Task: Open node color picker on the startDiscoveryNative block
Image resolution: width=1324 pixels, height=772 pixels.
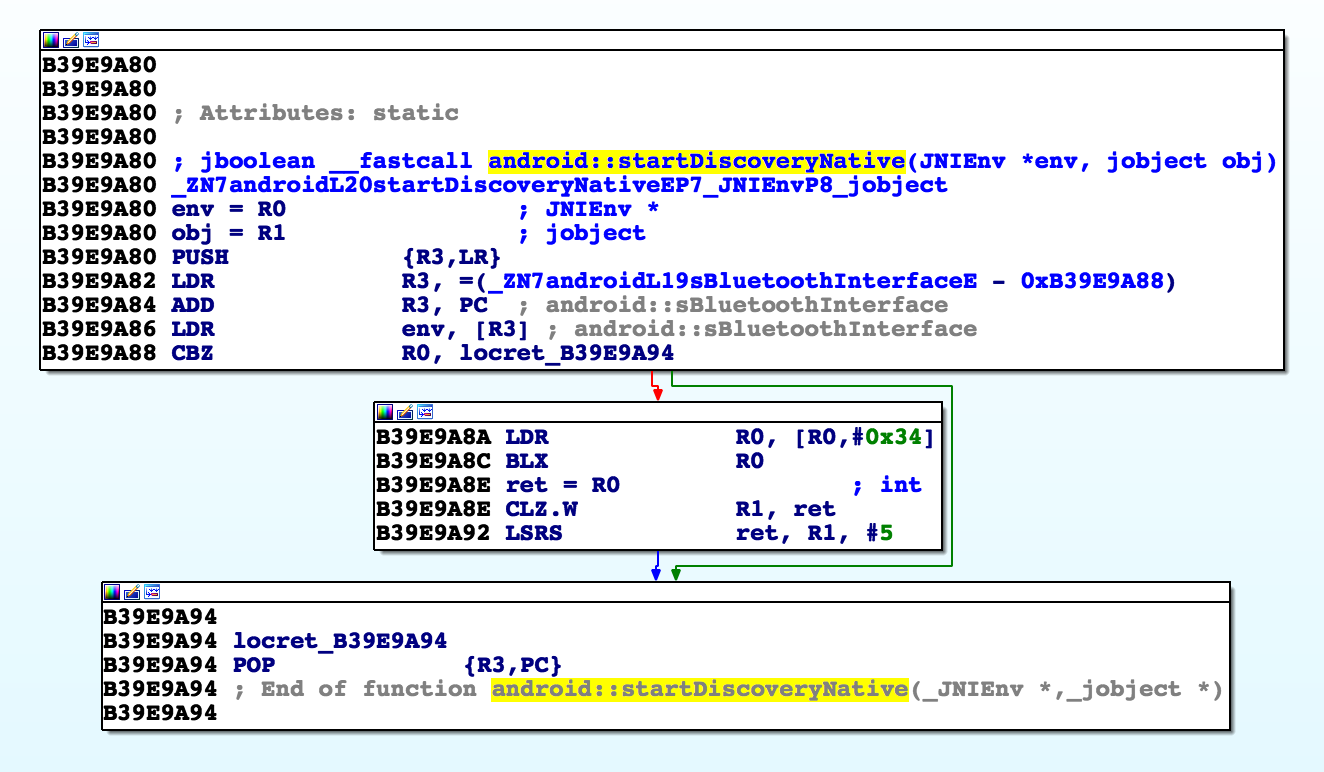Action: click(x=51, y=40)
